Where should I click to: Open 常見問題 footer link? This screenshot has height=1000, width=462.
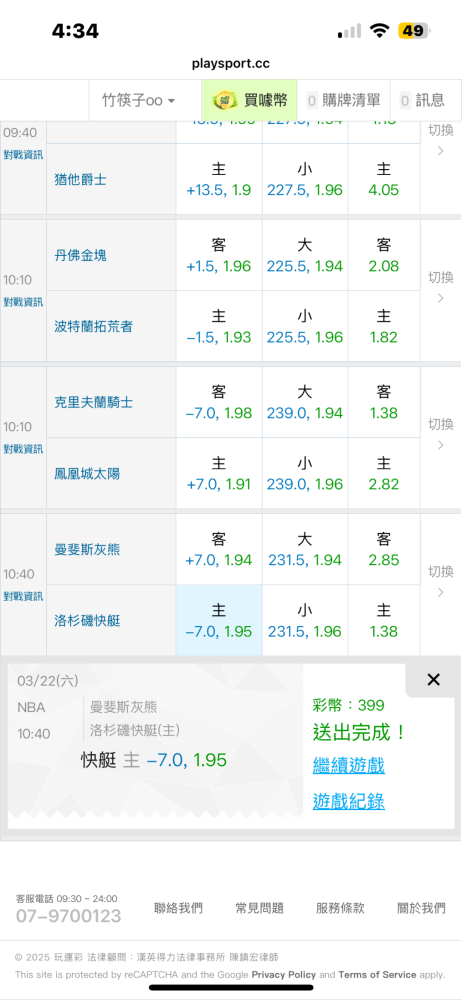click(259, 909)
